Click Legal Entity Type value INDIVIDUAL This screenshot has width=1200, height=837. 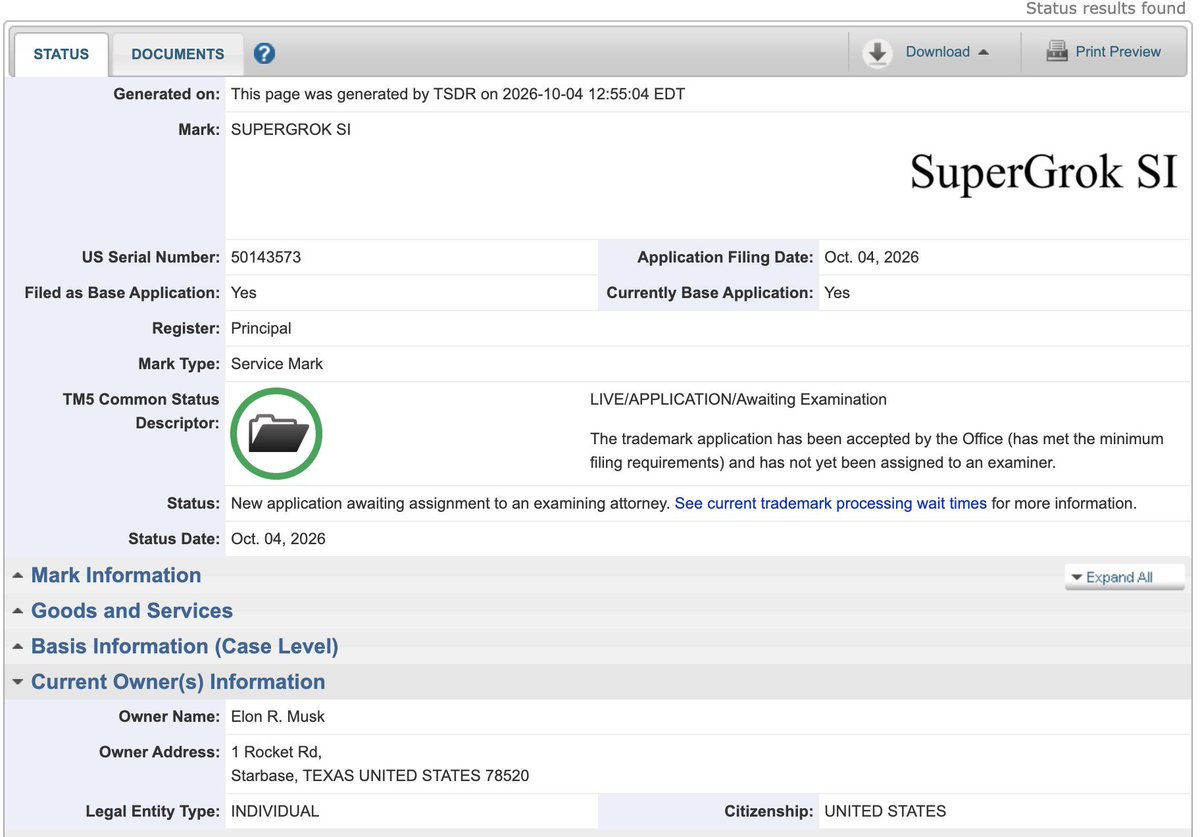[275, 811]
